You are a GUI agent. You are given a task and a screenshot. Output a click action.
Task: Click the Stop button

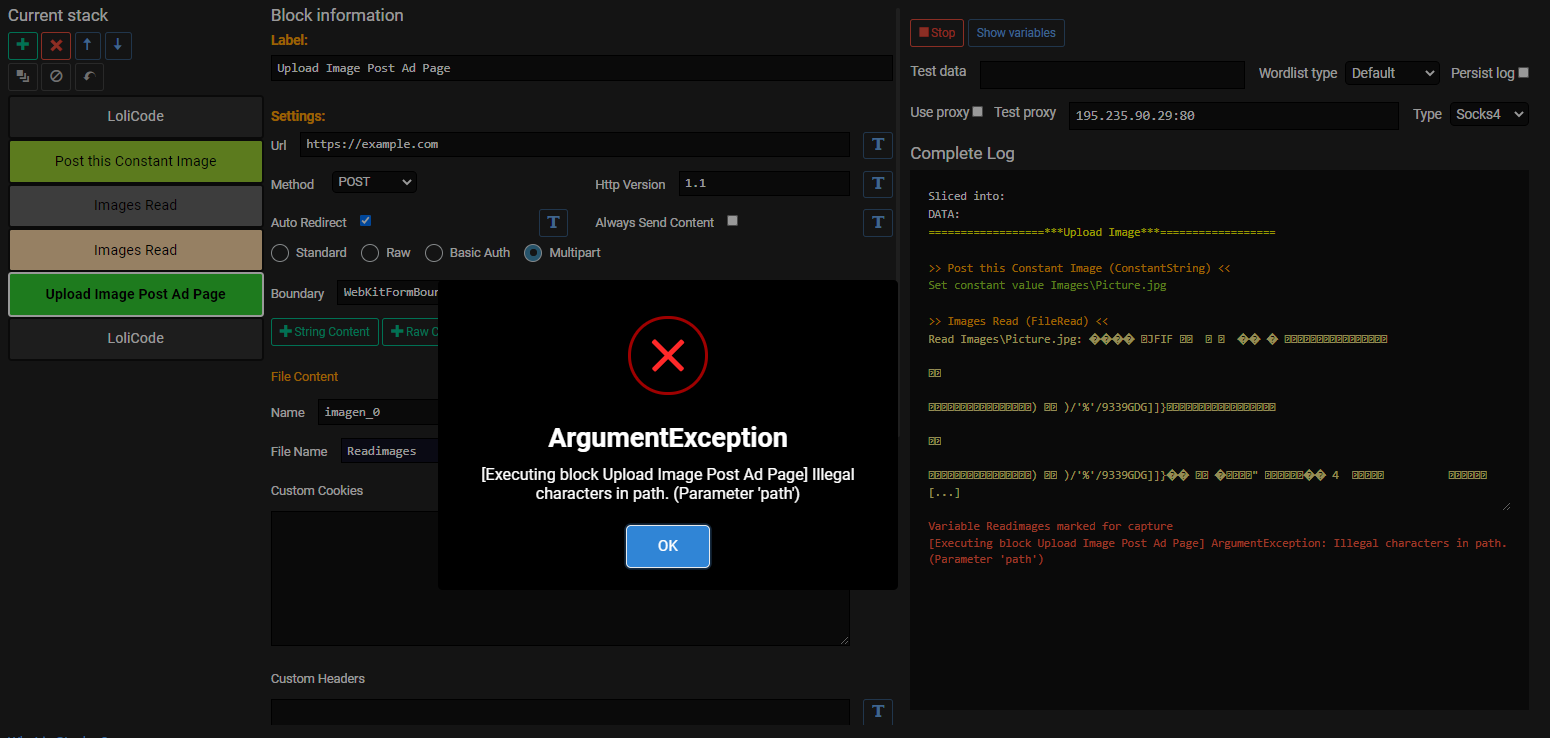(937, 33)
